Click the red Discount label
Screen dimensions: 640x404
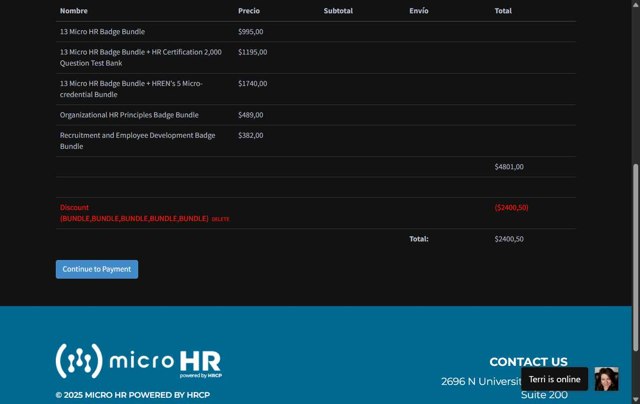[x=74, y=207]
